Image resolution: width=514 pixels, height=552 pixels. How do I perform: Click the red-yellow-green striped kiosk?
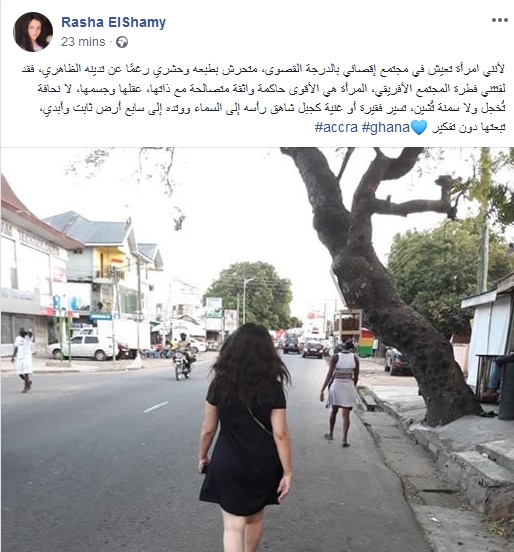coord(365,343)
